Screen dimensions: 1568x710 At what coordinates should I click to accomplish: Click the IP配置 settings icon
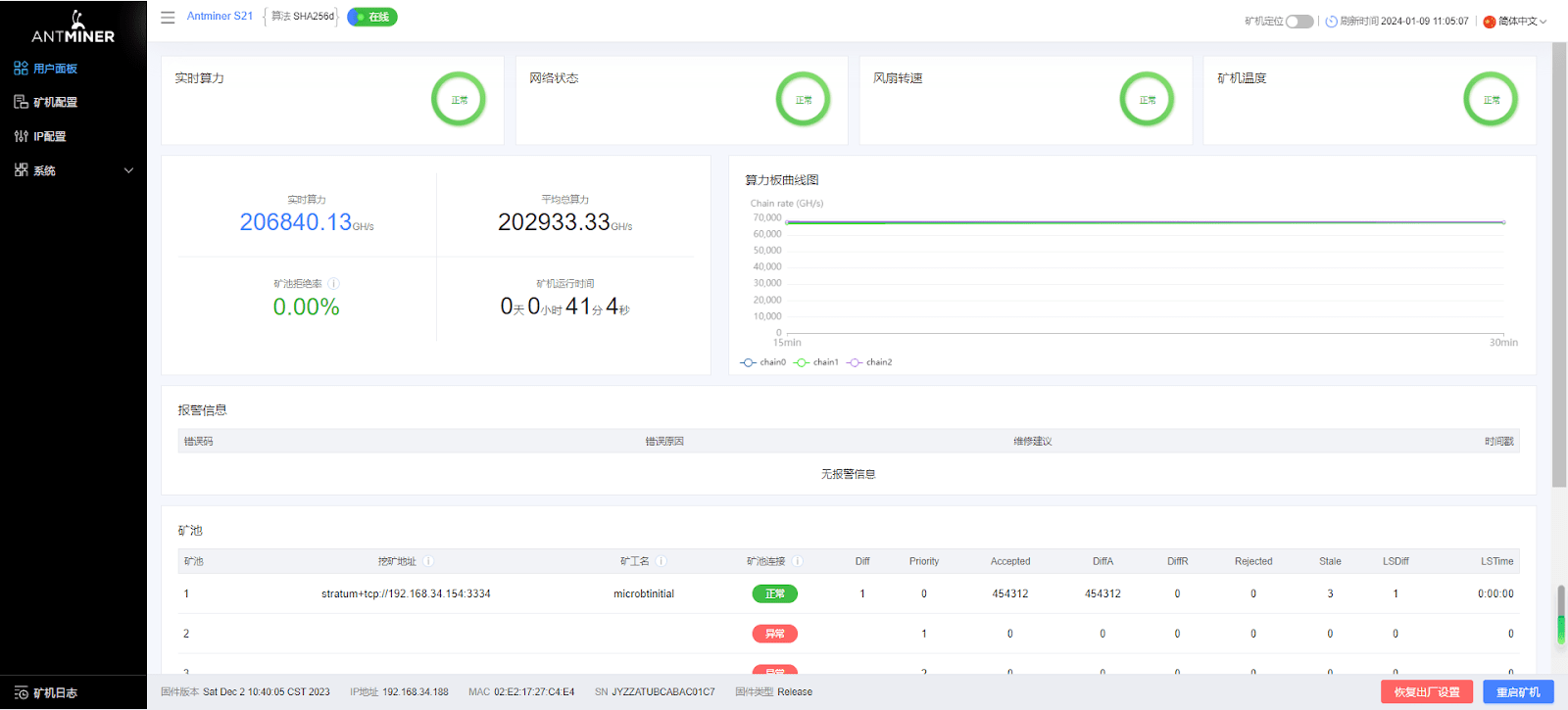(x=21, y=136)
